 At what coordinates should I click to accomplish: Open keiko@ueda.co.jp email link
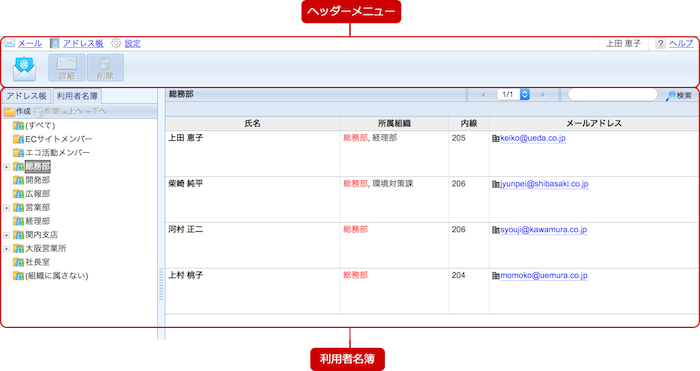click(533, 138)
